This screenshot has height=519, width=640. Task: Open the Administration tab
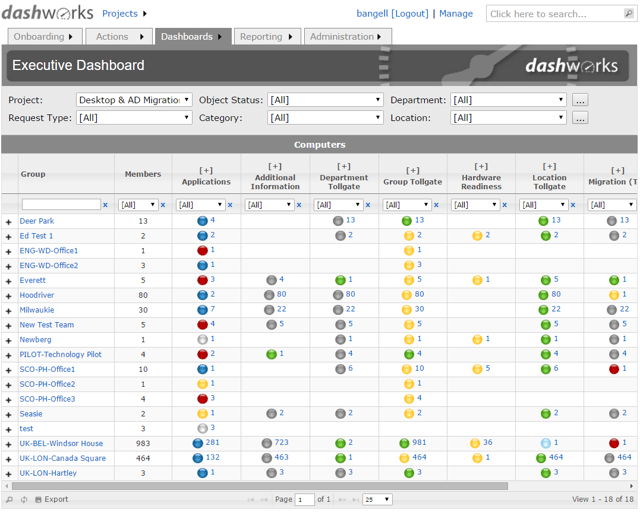click(x=348, y=37)
